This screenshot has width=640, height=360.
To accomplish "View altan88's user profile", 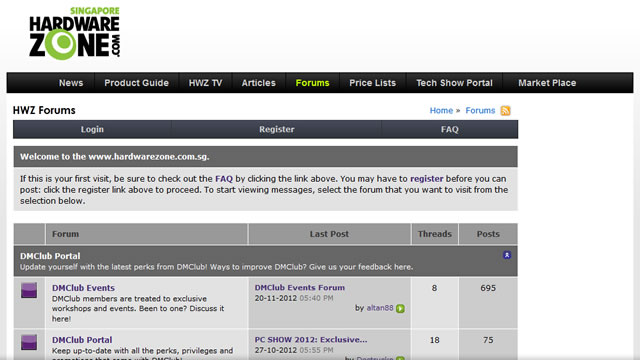I will 380,308.
